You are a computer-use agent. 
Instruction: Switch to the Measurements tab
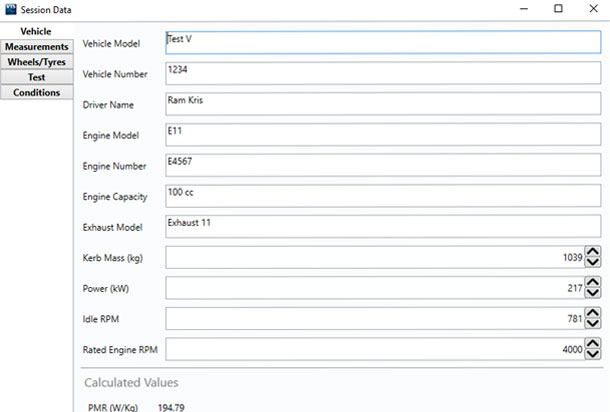pyautogui.click(x=36, y=47)
